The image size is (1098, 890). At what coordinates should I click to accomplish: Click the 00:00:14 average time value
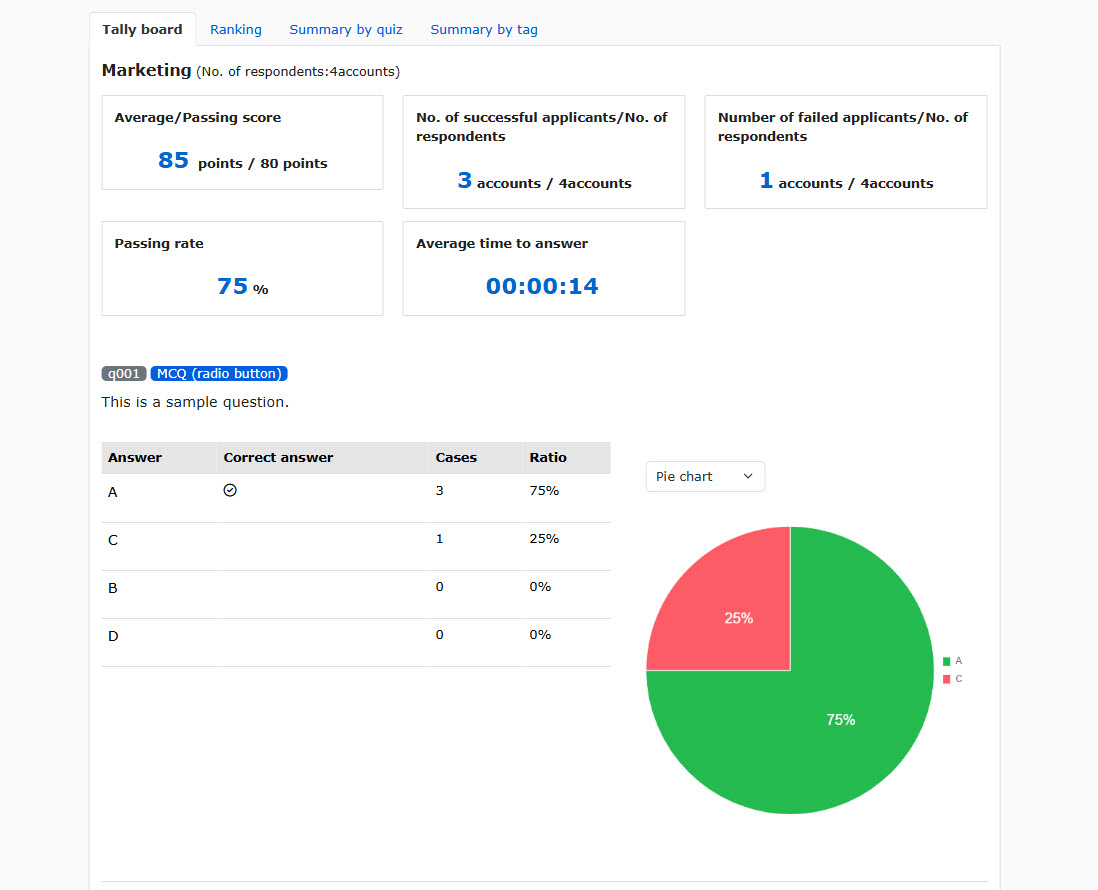pos(542,287)
